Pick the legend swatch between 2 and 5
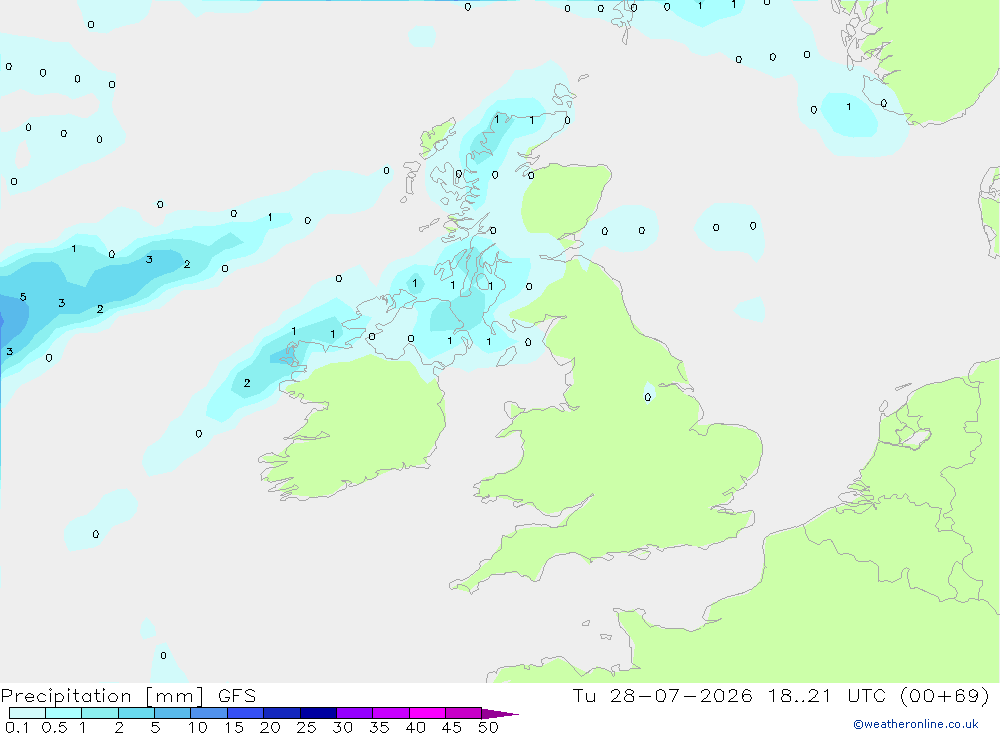This screenshot has height=733, width=1000. coord(136,713)
